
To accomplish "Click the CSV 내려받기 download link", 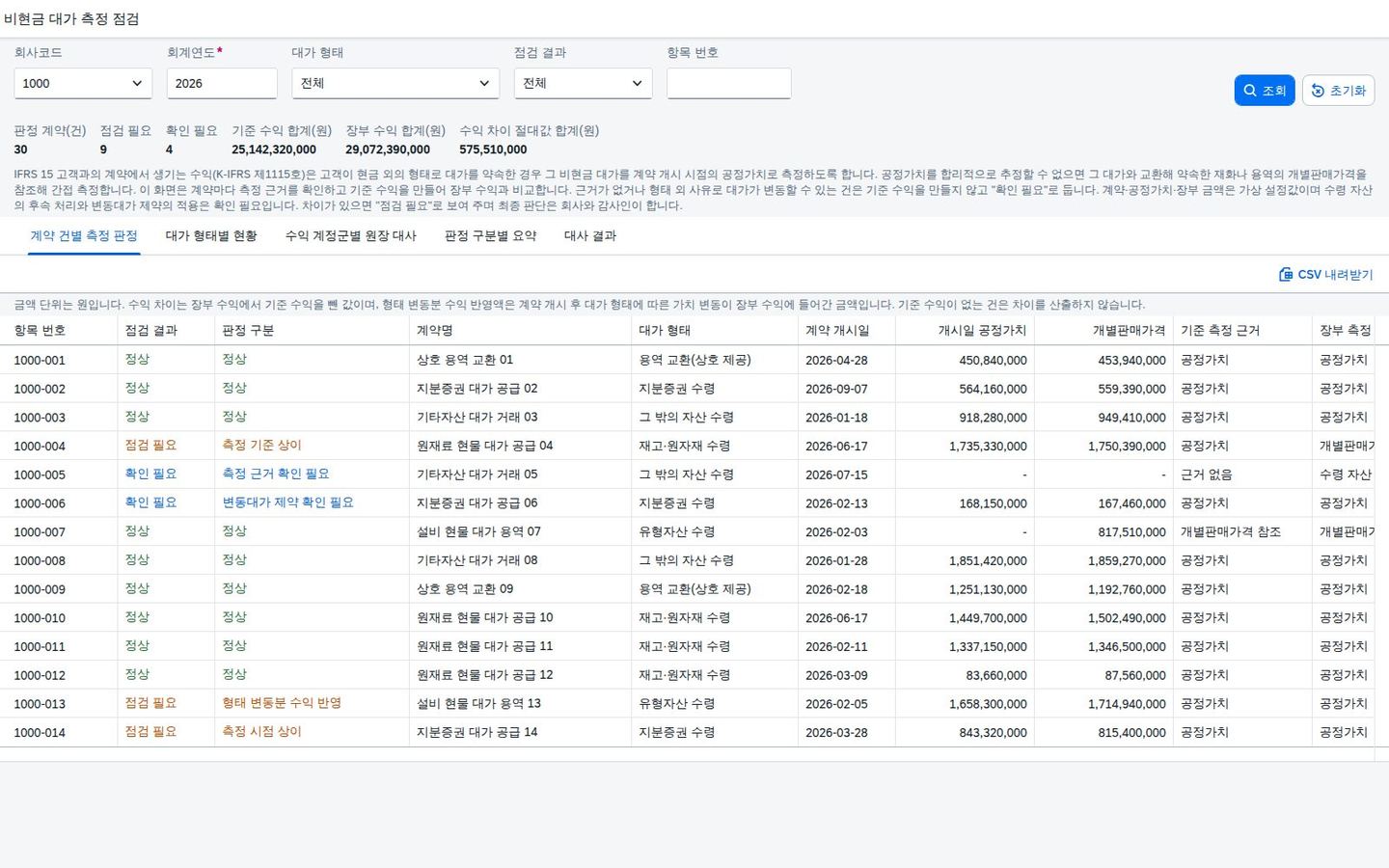I will 1325,275.
